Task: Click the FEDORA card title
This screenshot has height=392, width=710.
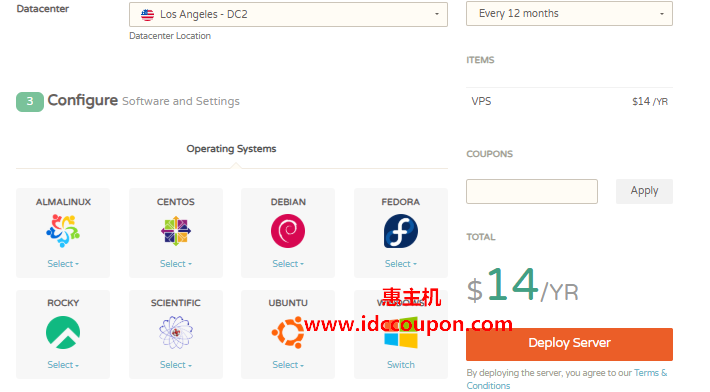Action: pyautogui.click(x=401, y=202)
